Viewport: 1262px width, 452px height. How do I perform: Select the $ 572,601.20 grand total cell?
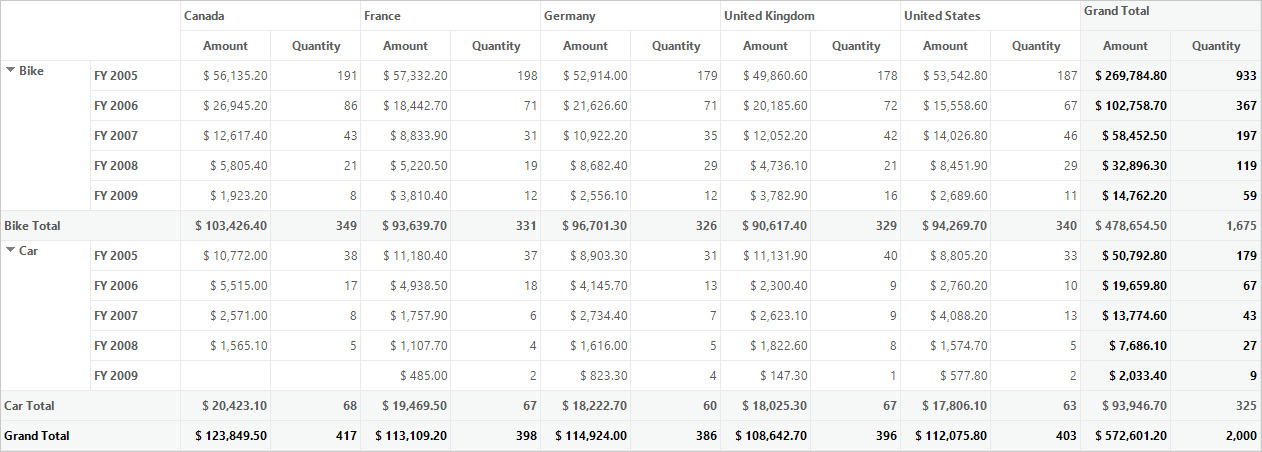(x=1126, y=436)
